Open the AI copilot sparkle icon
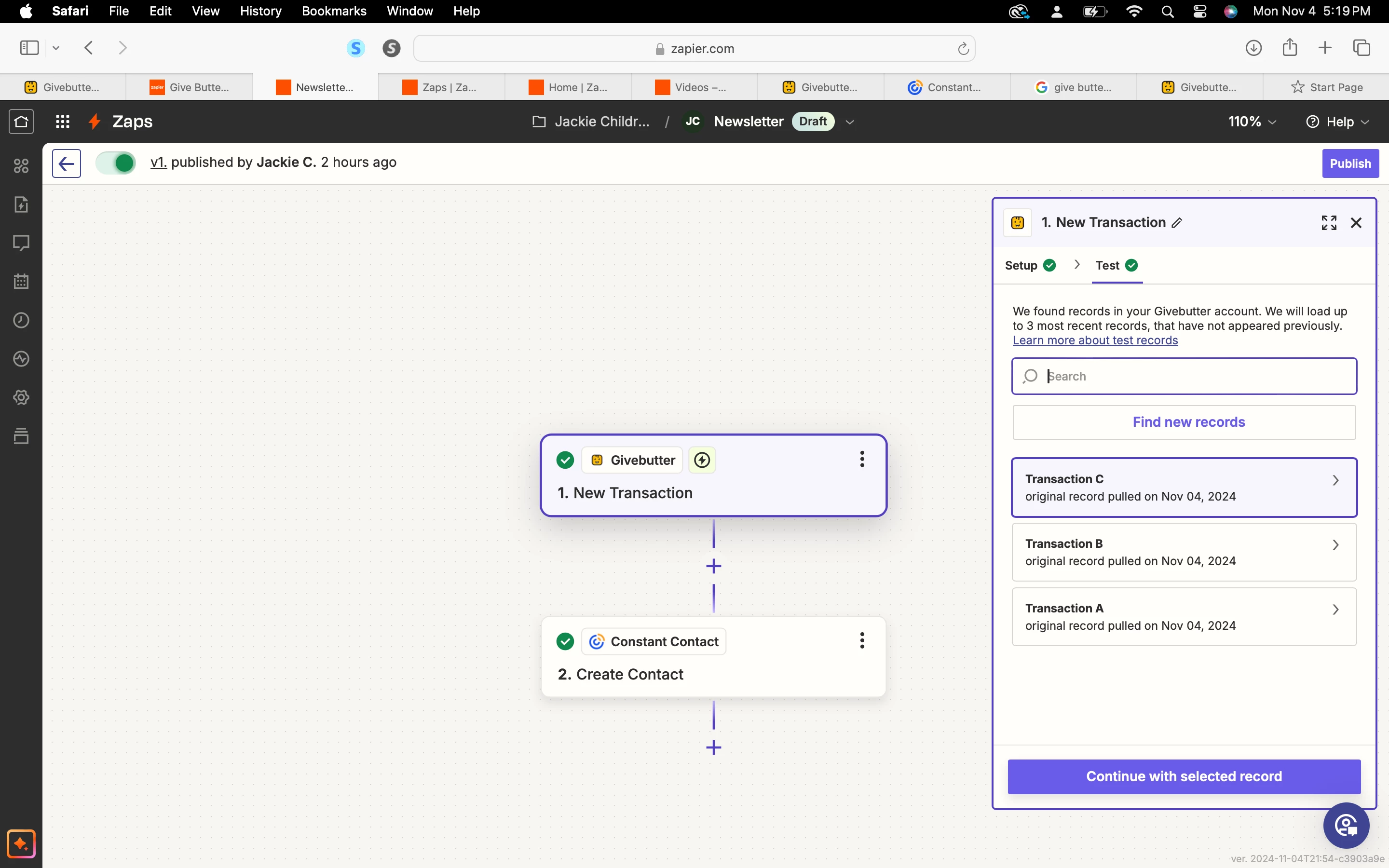Viewport: 1389px width, 868px height. 21,843
